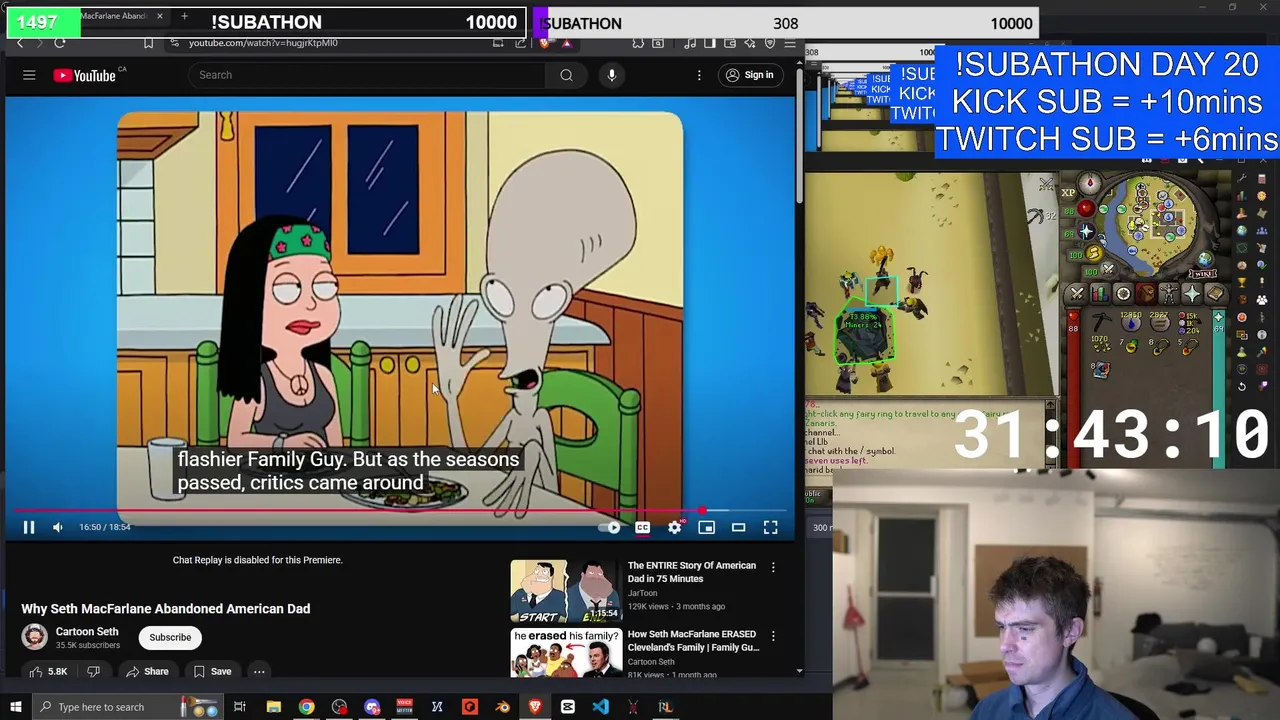Subscribe to Cartoon Seth channel
Screen dimensions: 1280x720
(x=170, y=637)
